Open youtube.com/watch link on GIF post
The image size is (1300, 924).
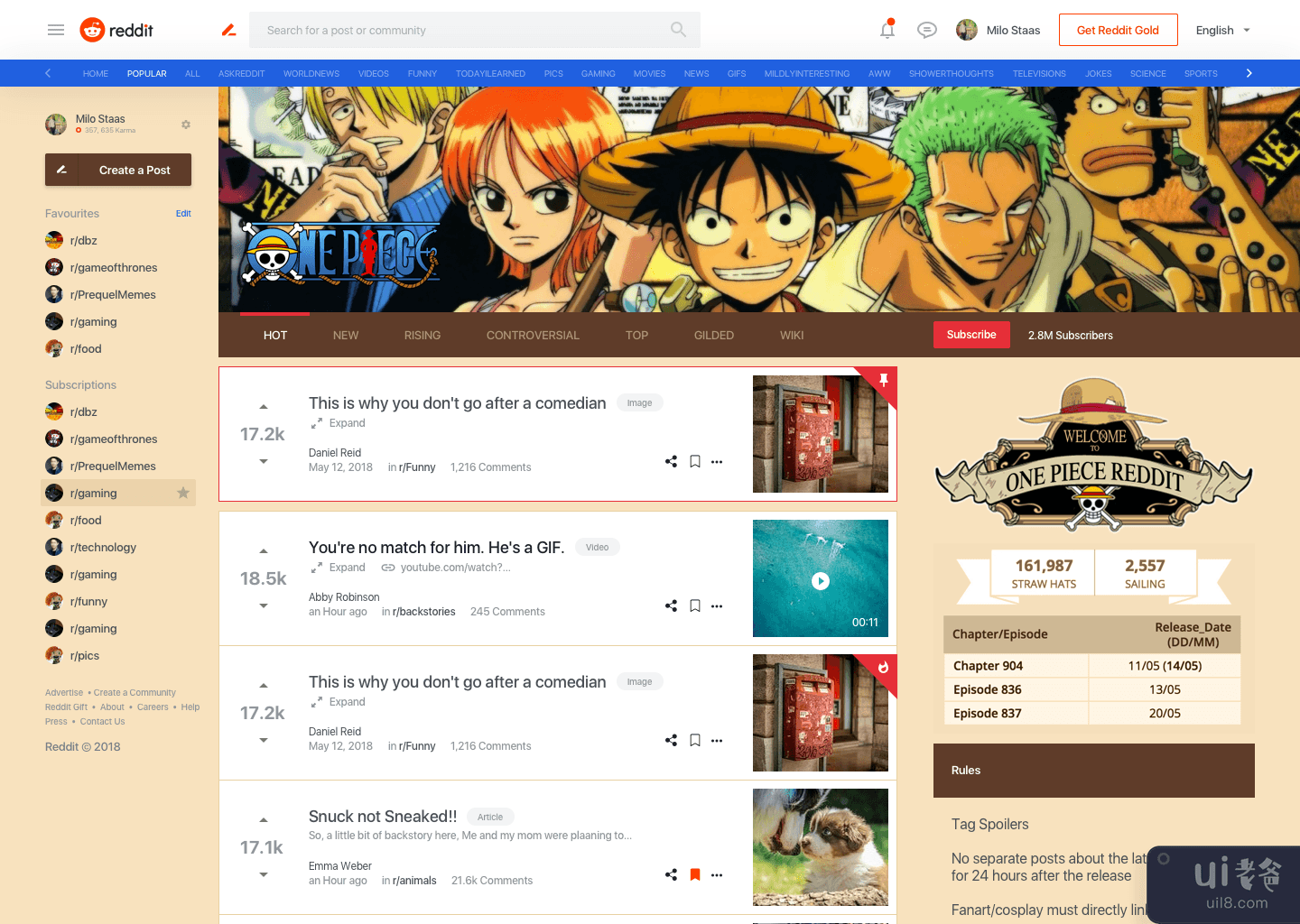click(446, 568)
